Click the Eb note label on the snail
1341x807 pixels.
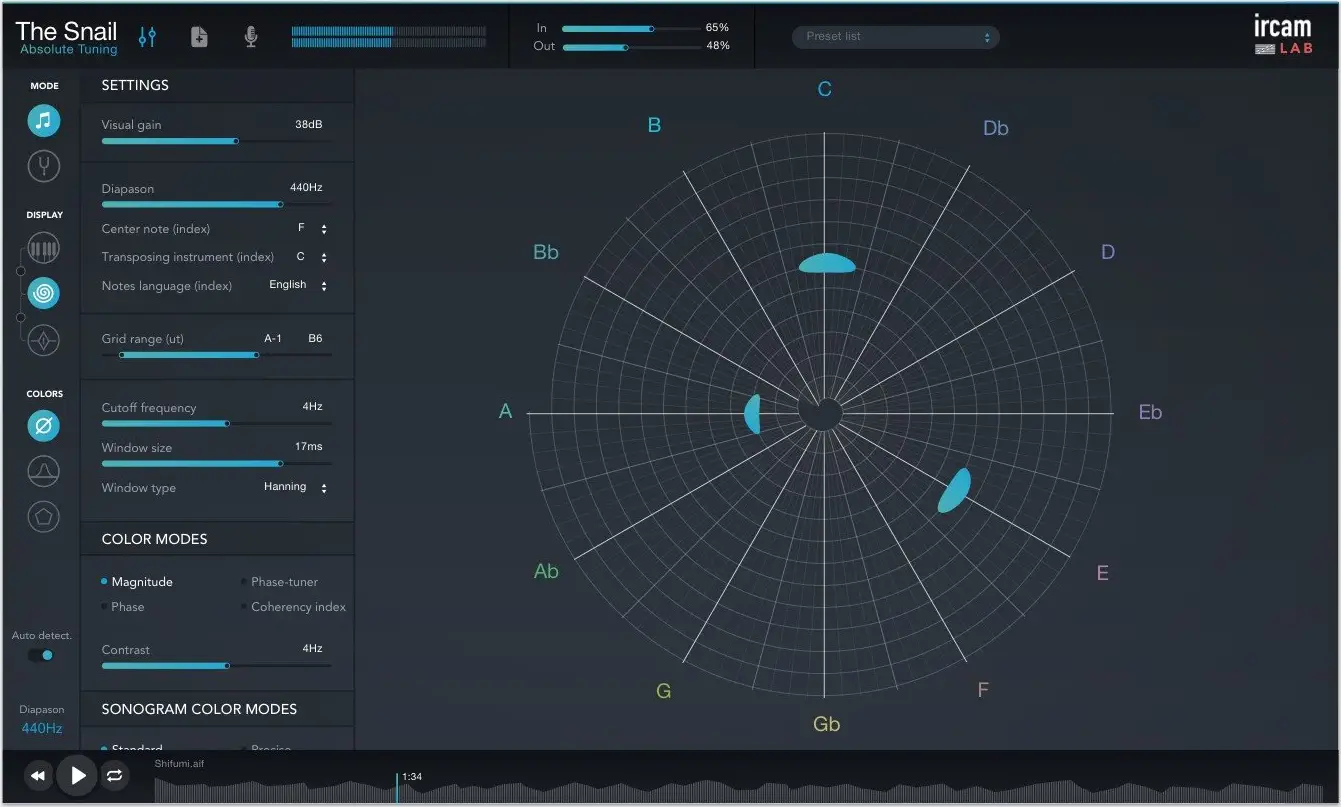tap(1151, 412)
